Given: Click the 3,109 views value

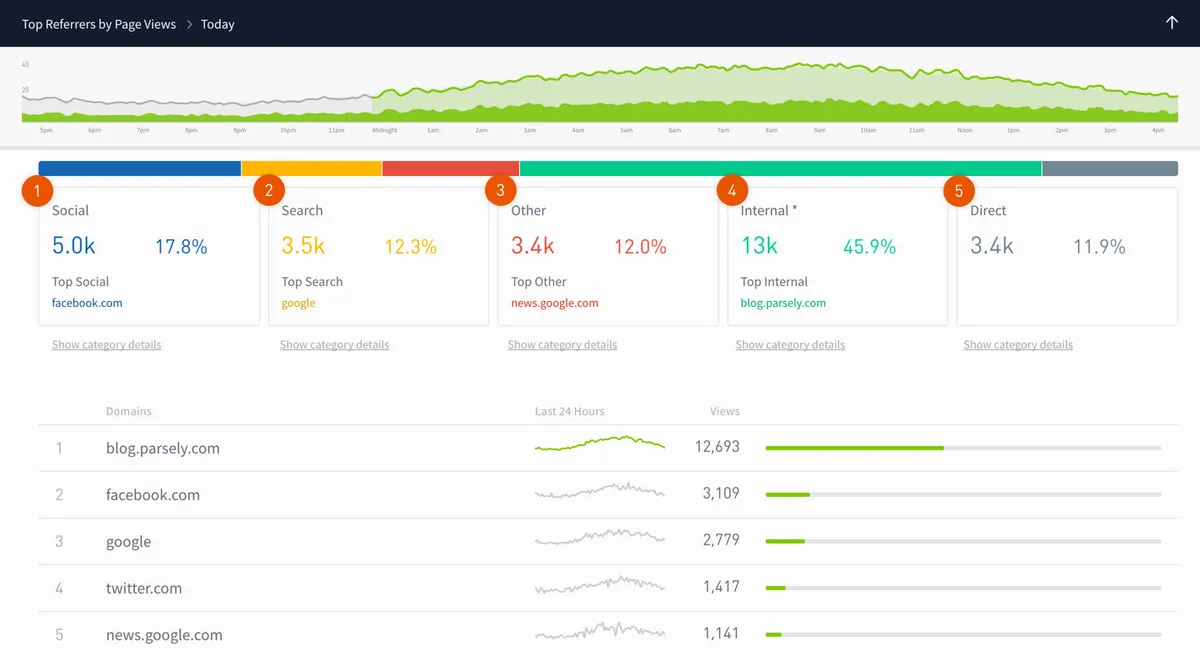Looking at the screenshot, I should [x=721, y=494].
